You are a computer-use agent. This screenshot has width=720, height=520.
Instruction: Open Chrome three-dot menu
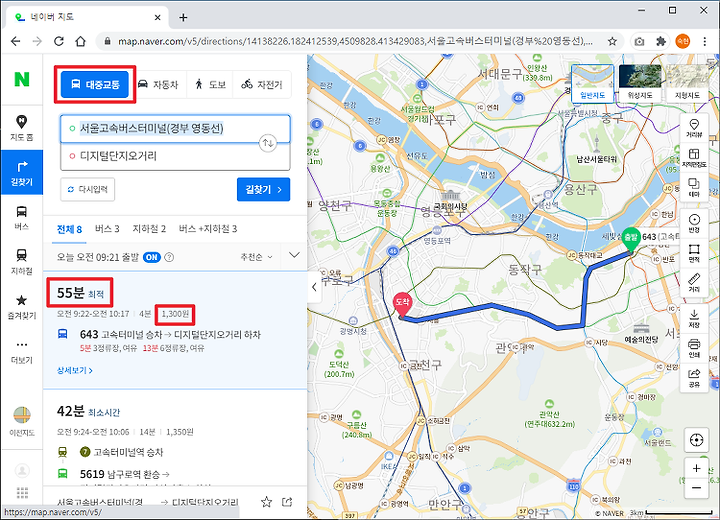[x=704, y=41]
